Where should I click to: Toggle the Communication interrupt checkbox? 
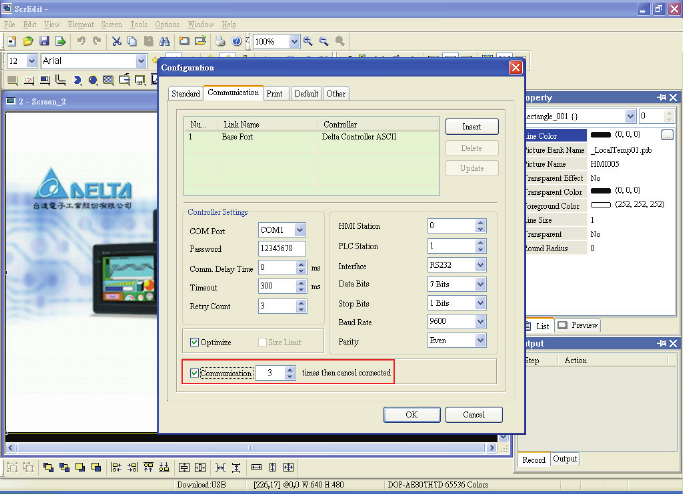(x=195, y=373)
